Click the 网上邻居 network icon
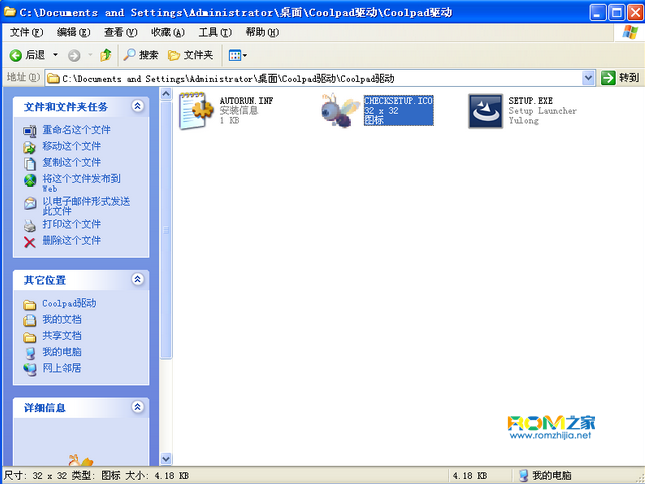Viewport: 645px width, 484px height. coord(30,369)
